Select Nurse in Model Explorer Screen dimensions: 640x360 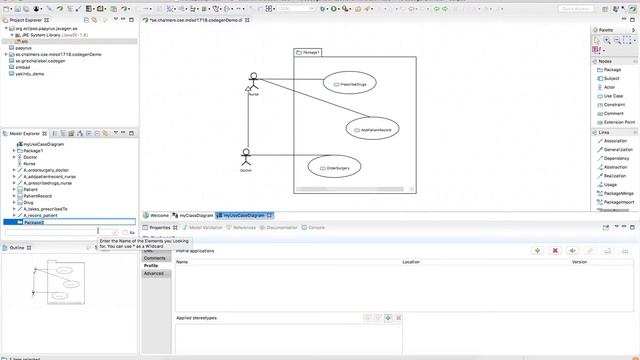point(26,164)
